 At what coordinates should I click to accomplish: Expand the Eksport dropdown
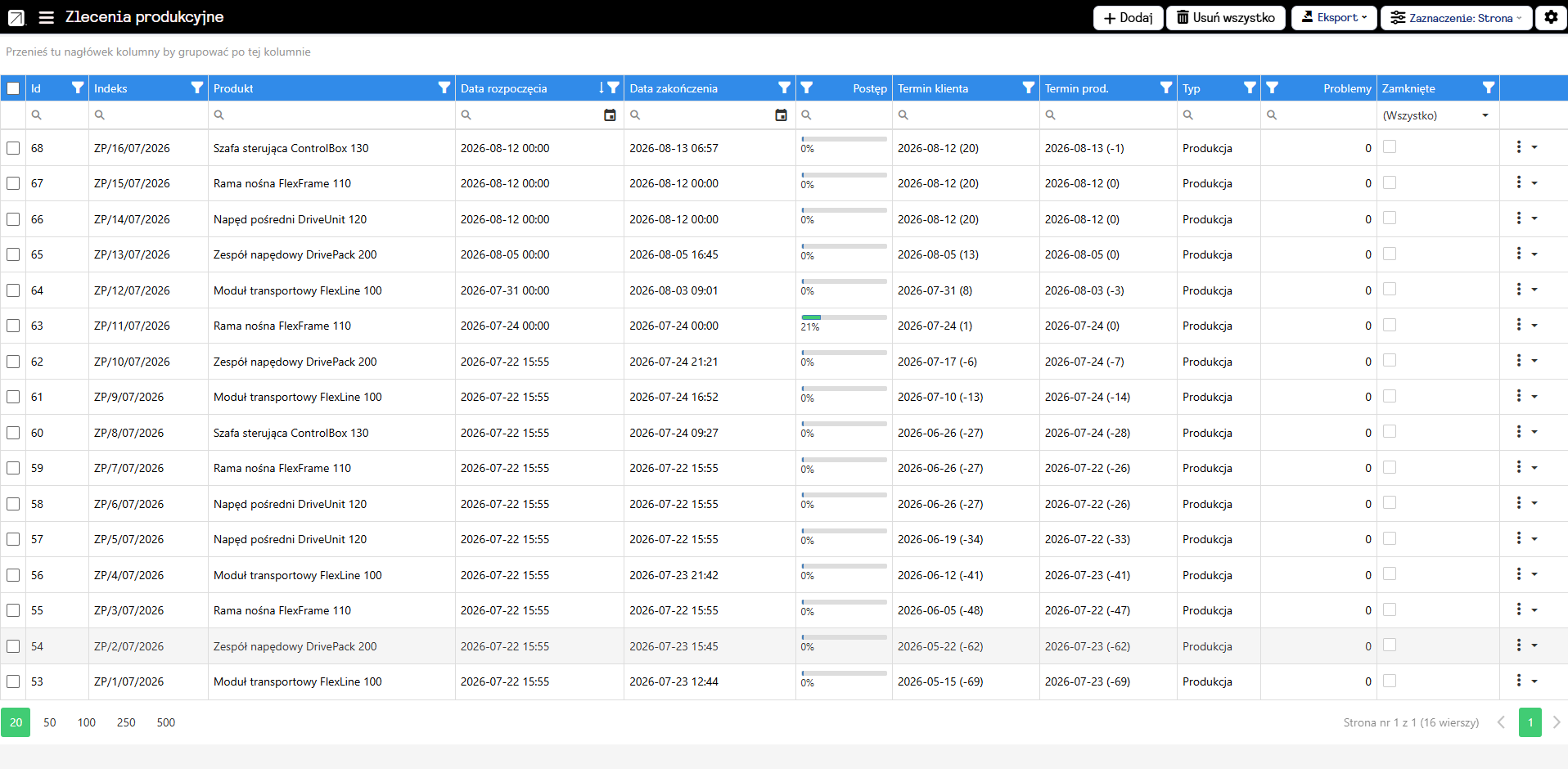click(1335, 17)
